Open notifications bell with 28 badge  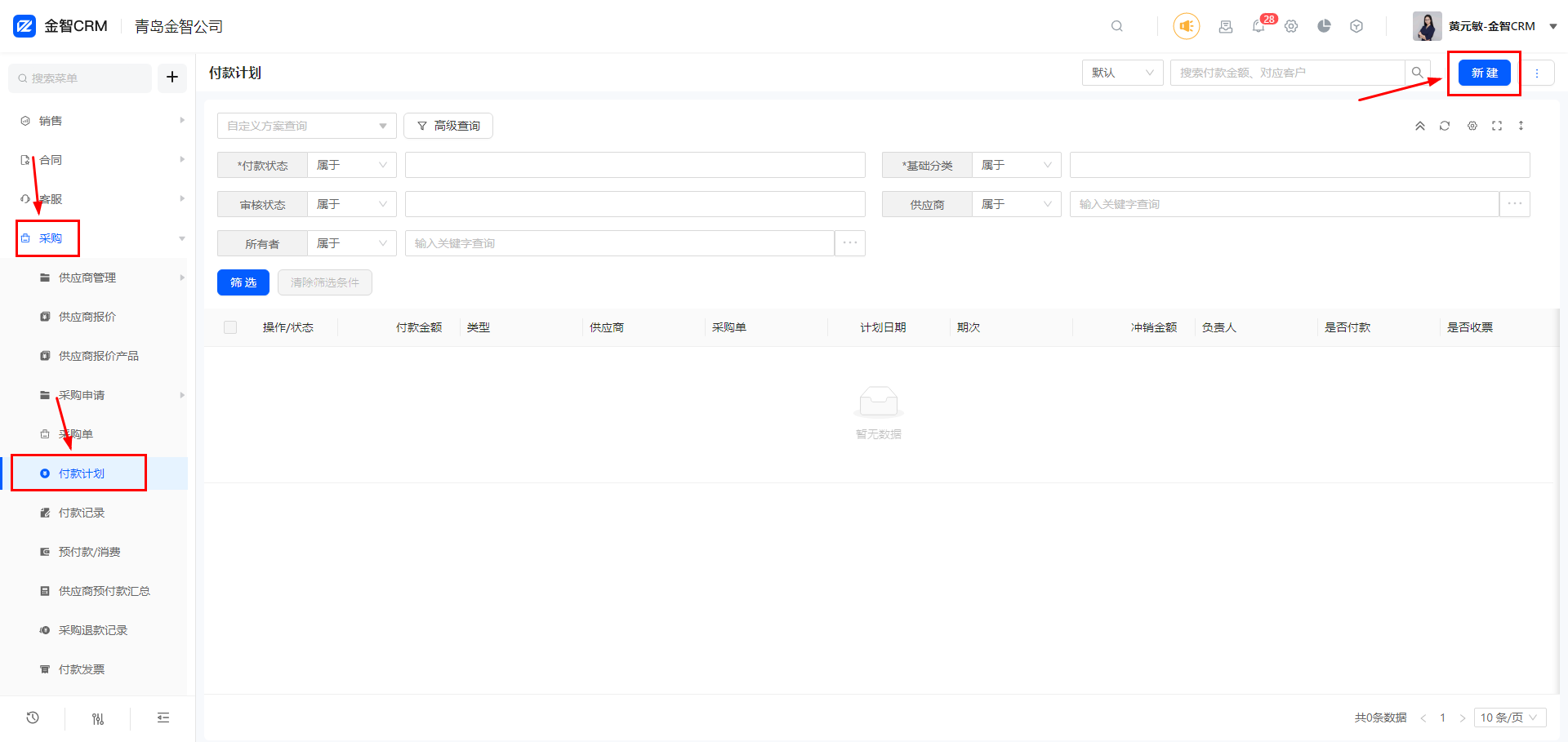[1258, 26]
